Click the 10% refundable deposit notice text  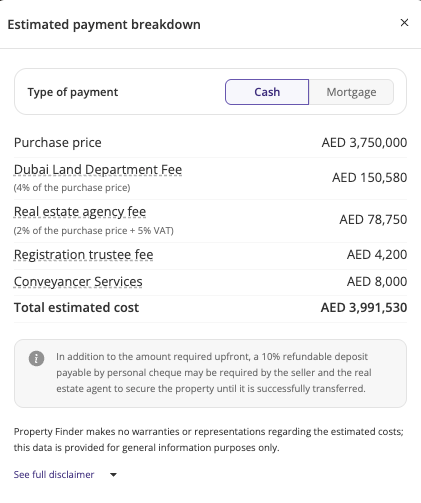213,373
